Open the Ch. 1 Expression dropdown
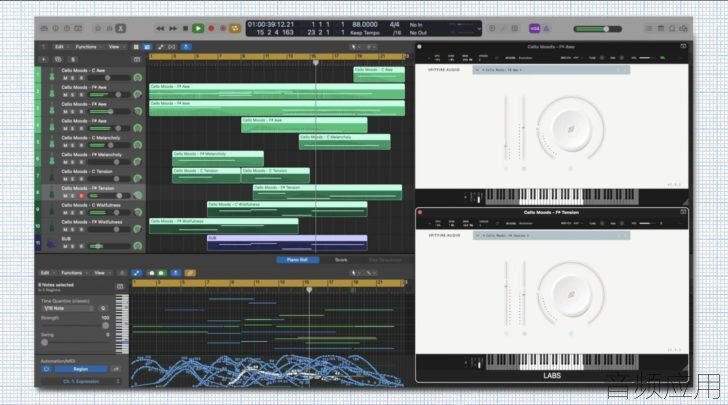Screen dimensions: 728x405 [x=81, y=381]
